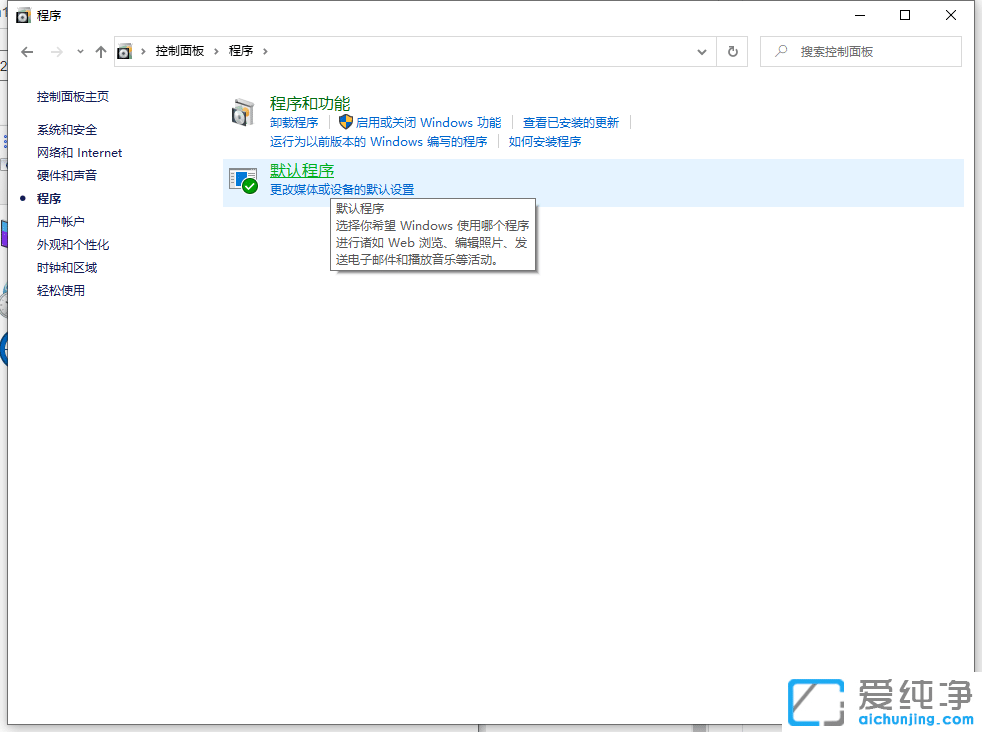This screenshot has width=982, height=732.
Task: Select 系统和安全 in the sidebar
Action: click(x=65, y=129)
